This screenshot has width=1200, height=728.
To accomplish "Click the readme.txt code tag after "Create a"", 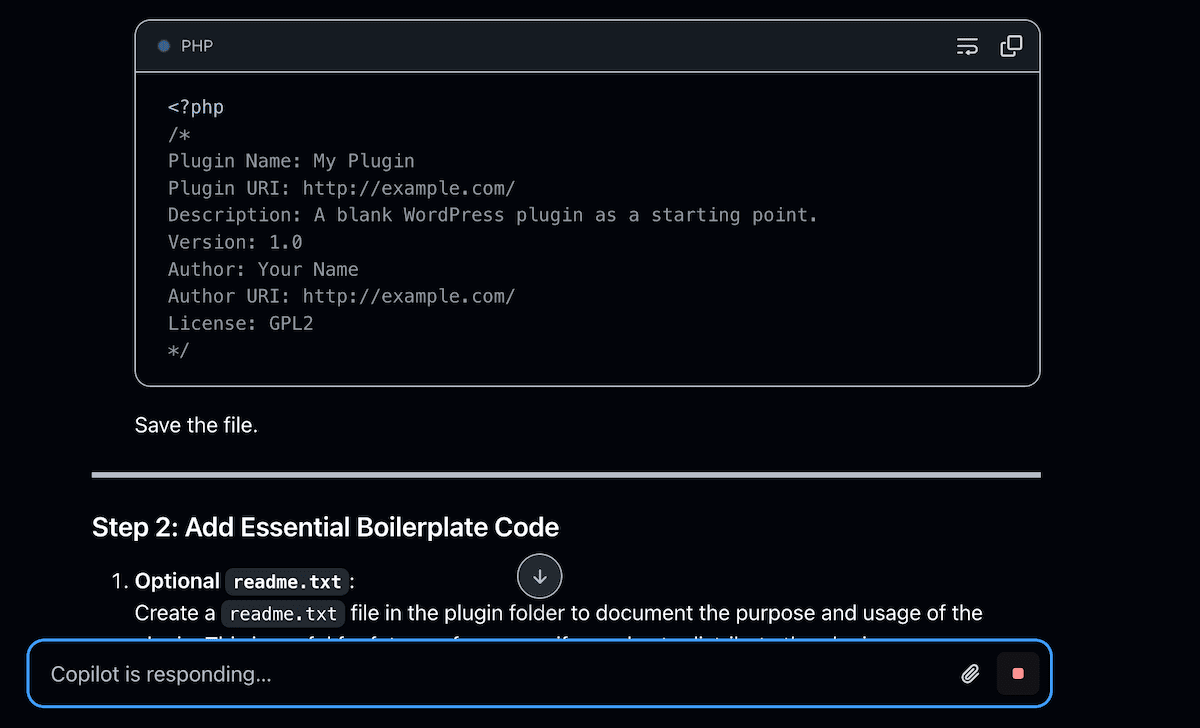I will click(284, 613).
